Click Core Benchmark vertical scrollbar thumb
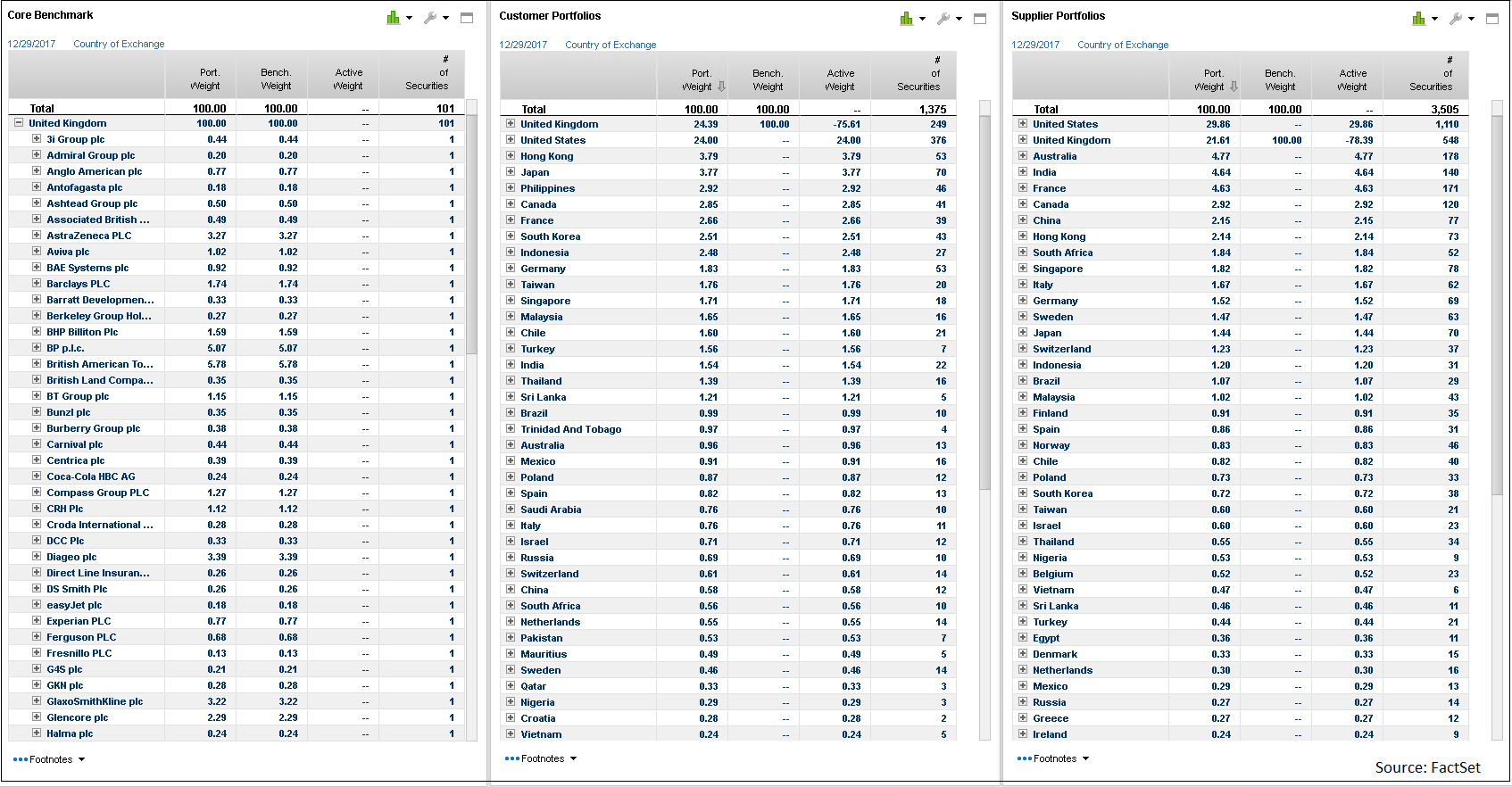Image resolution: width=1512 pixels, height=787 pixels. click(471, 234)
